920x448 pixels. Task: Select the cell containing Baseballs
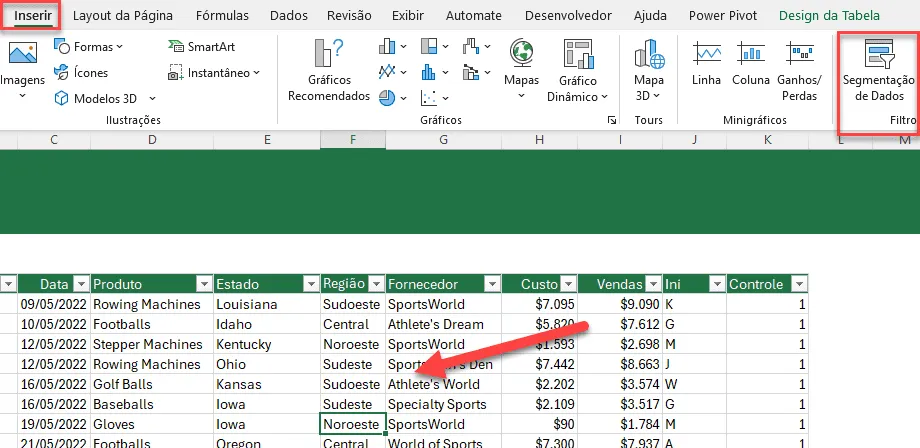click(x=152, y=404)
